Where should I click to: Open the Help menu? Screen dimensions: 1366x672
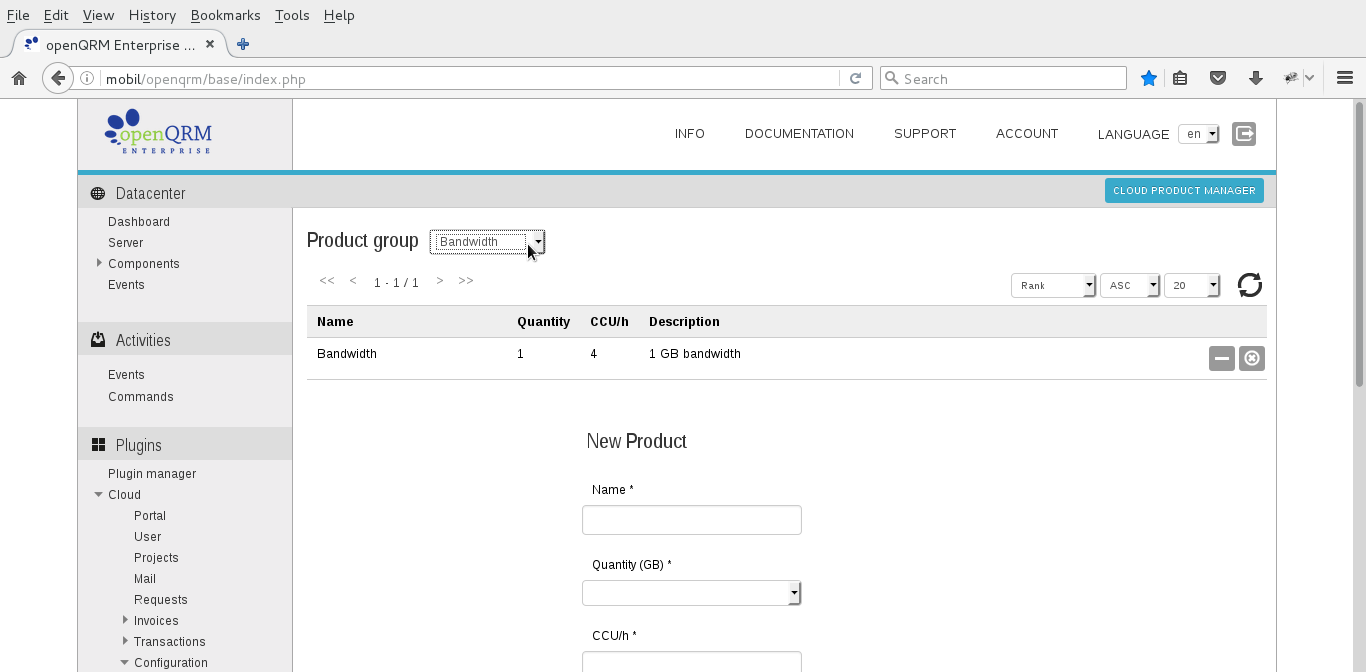pos(339,15)
